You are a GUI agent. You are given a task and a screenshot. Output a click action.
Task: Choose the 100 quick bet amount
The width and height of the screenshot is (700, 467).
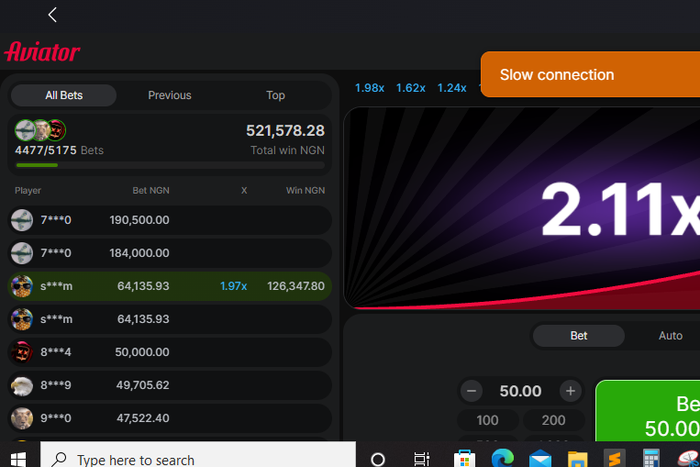487,420
